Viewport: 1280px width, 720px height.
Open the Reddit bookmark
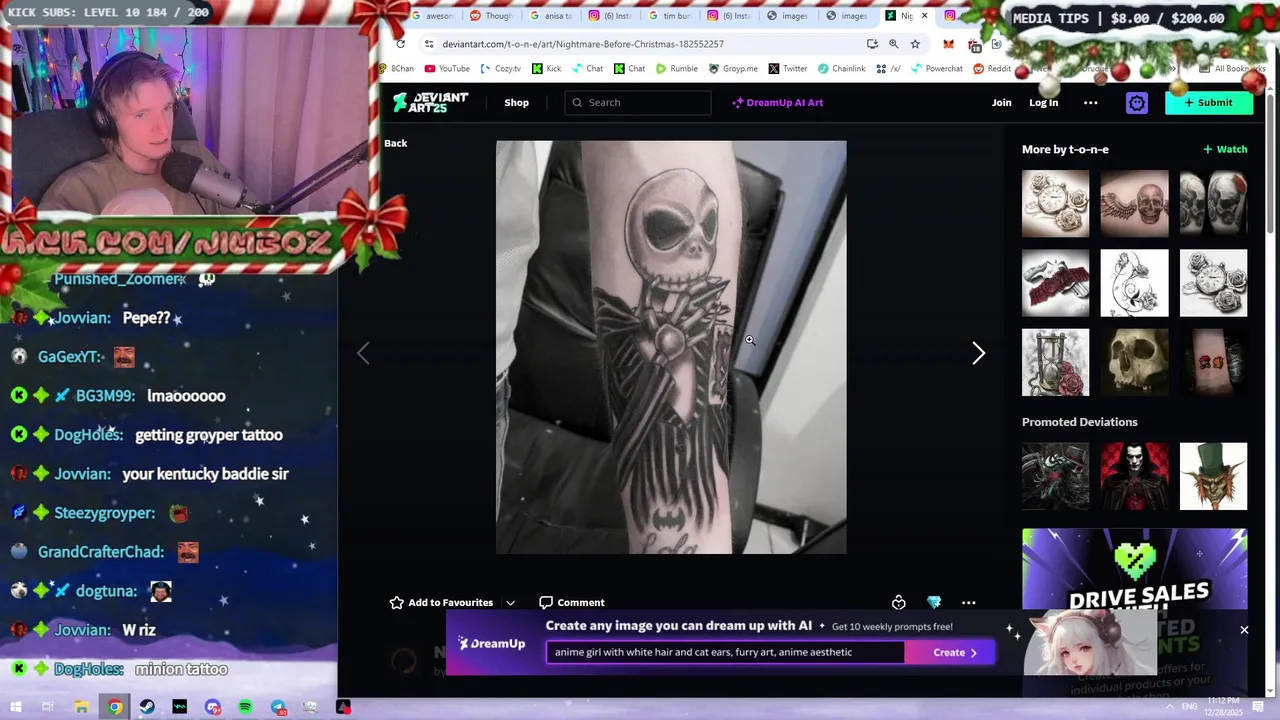(x=992, y=69)
